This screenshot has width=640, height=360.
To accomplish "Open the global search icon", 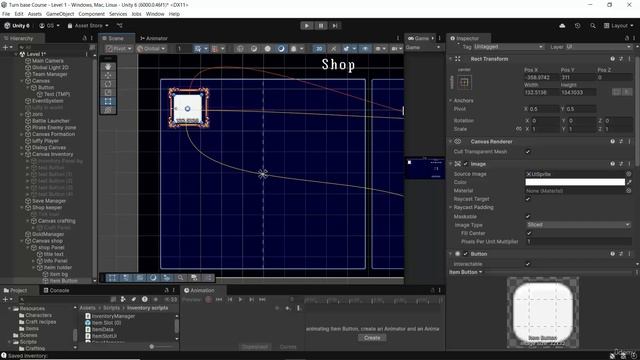I will [x=593, y=26].
